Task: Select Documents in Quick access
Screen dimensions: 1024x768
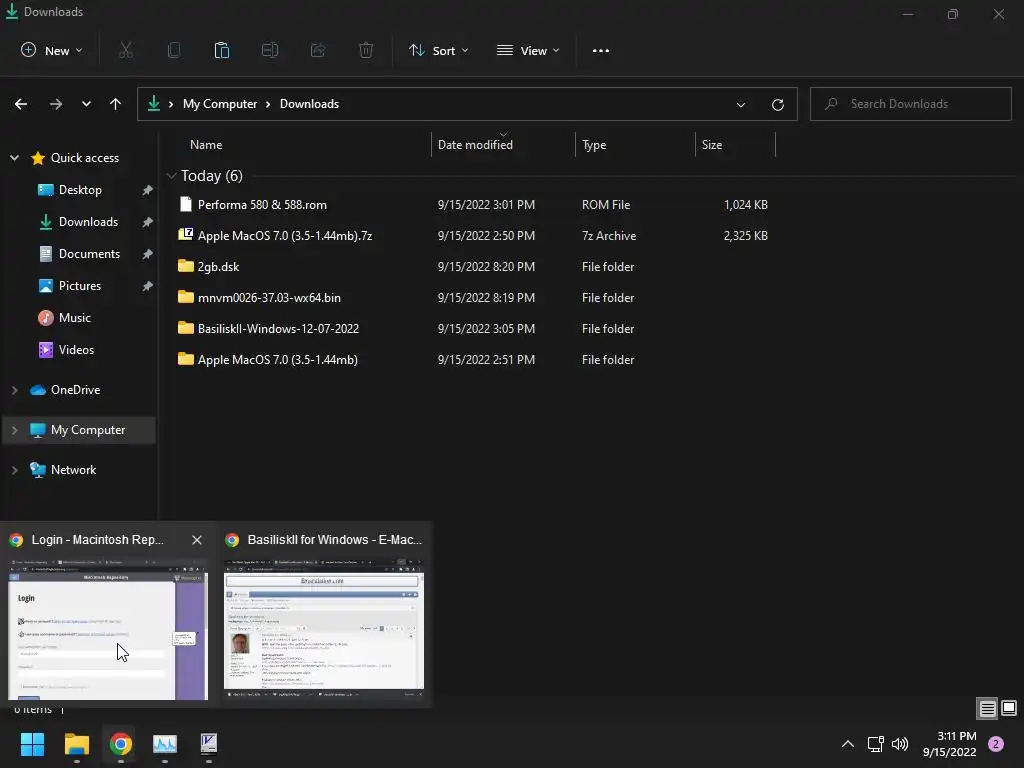Action: tap(89, 253)
